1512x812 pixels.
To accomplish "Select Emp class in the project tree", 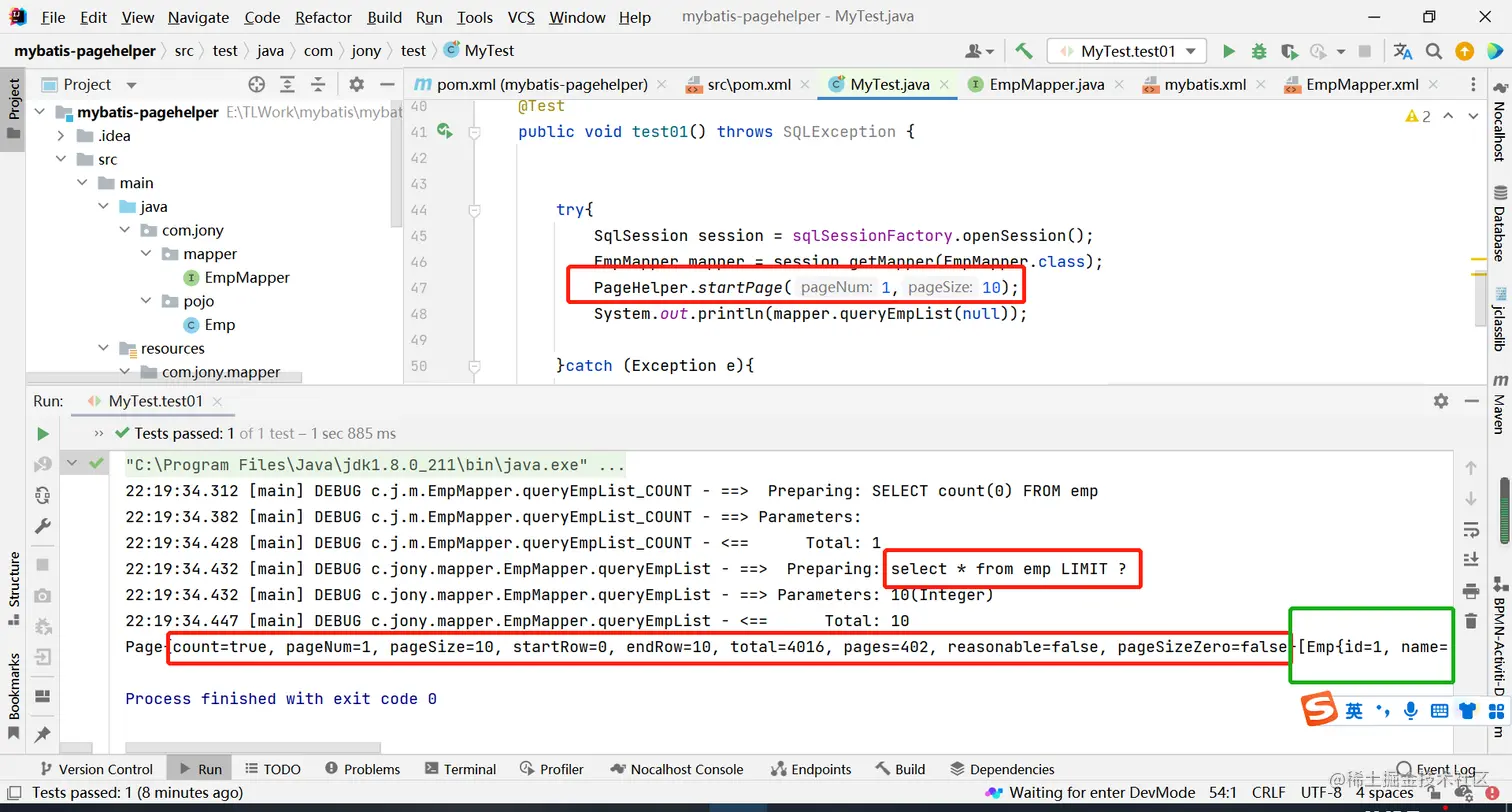I will click(x=209, y=325).
